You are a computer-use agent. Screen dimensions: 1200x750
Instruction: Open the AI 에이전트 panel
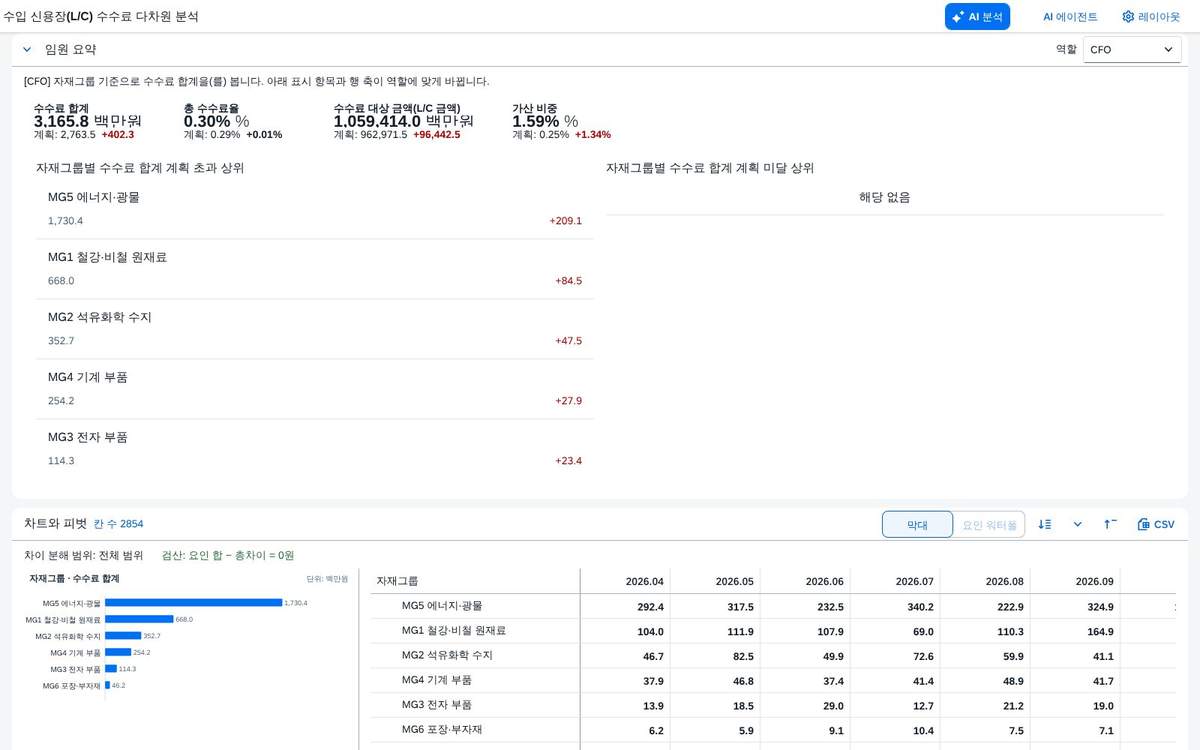pyautogui.click(x=1070, y=16)
